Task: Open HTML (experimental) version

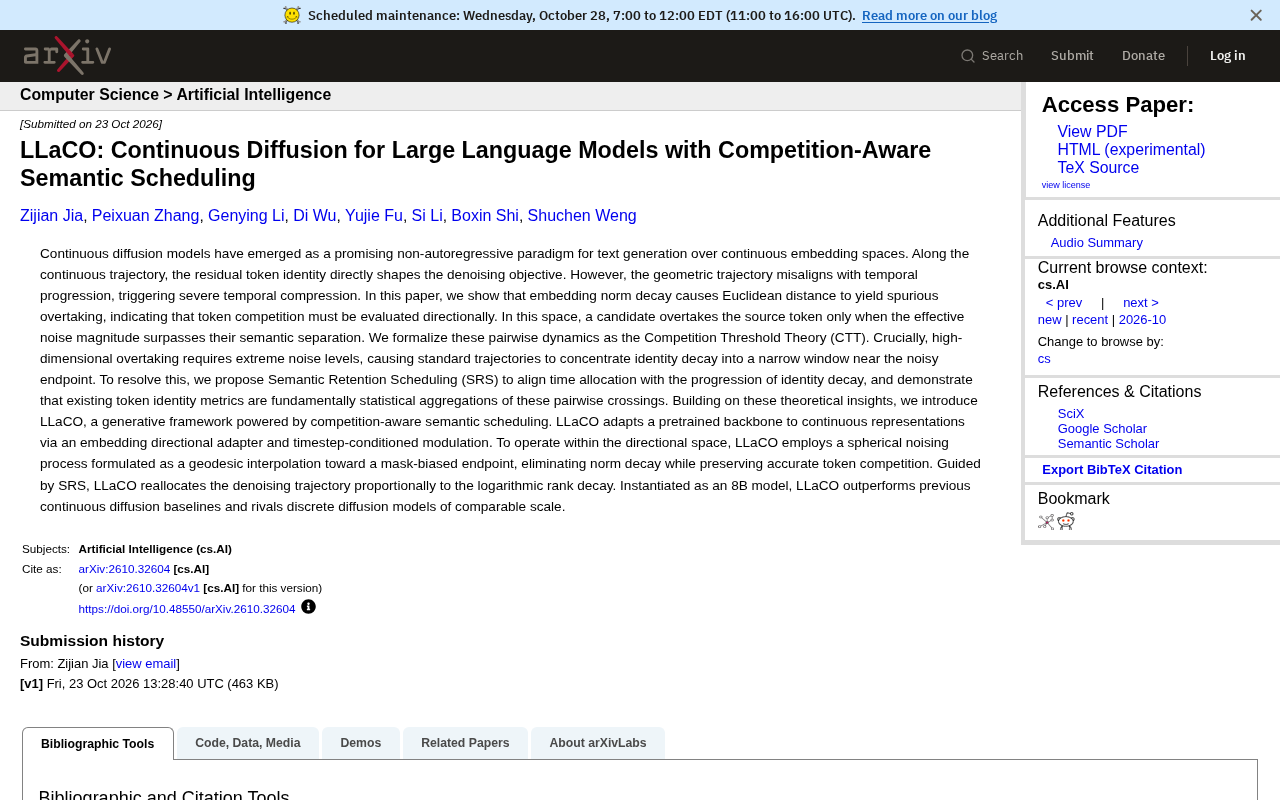Action: tap(1131, 150)
